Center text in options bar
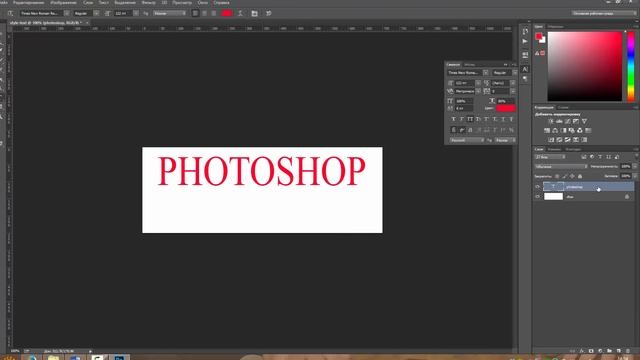 coord(204,13)
